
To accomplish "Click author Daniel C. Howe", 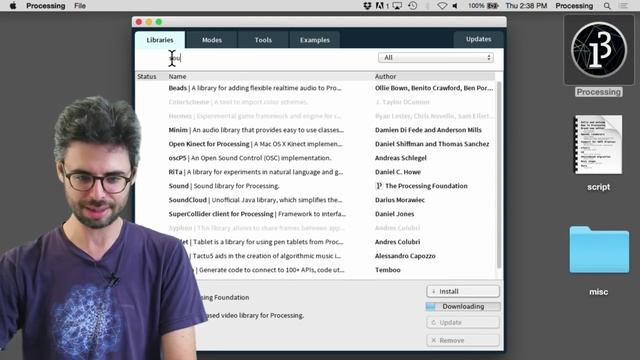I will click(x=398, y=172).
